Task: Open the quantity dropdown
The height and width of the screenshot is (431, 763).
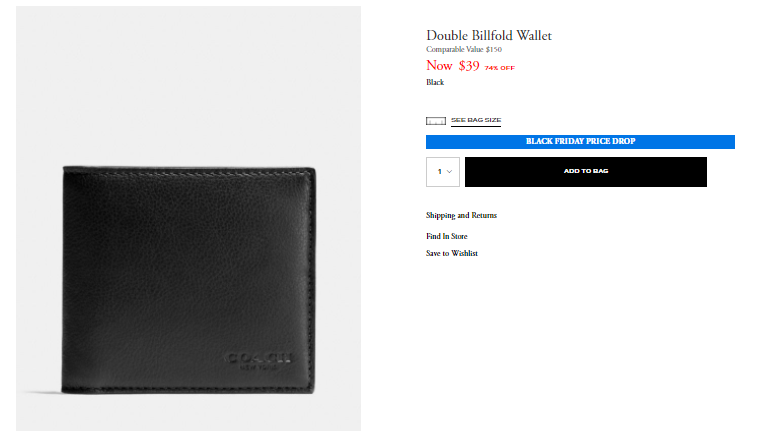Action: point(443,172)
